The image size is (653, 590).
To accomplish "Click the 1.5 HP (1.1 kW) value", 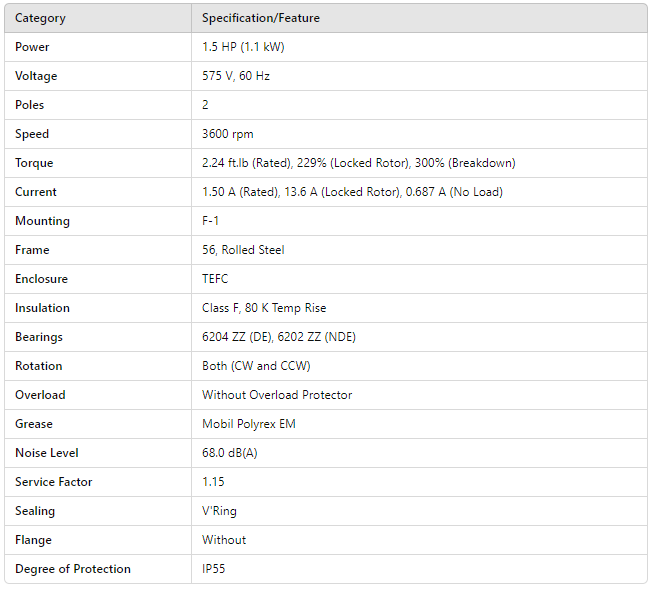I will coord(243,47).
